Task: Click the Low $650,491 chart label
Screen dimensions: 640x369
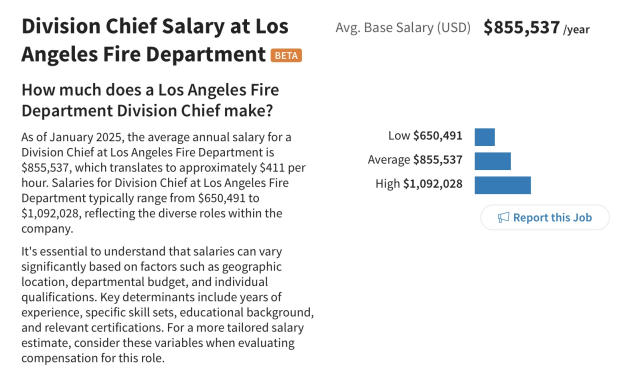Action: pyautogui.click(x=425, y=136)
